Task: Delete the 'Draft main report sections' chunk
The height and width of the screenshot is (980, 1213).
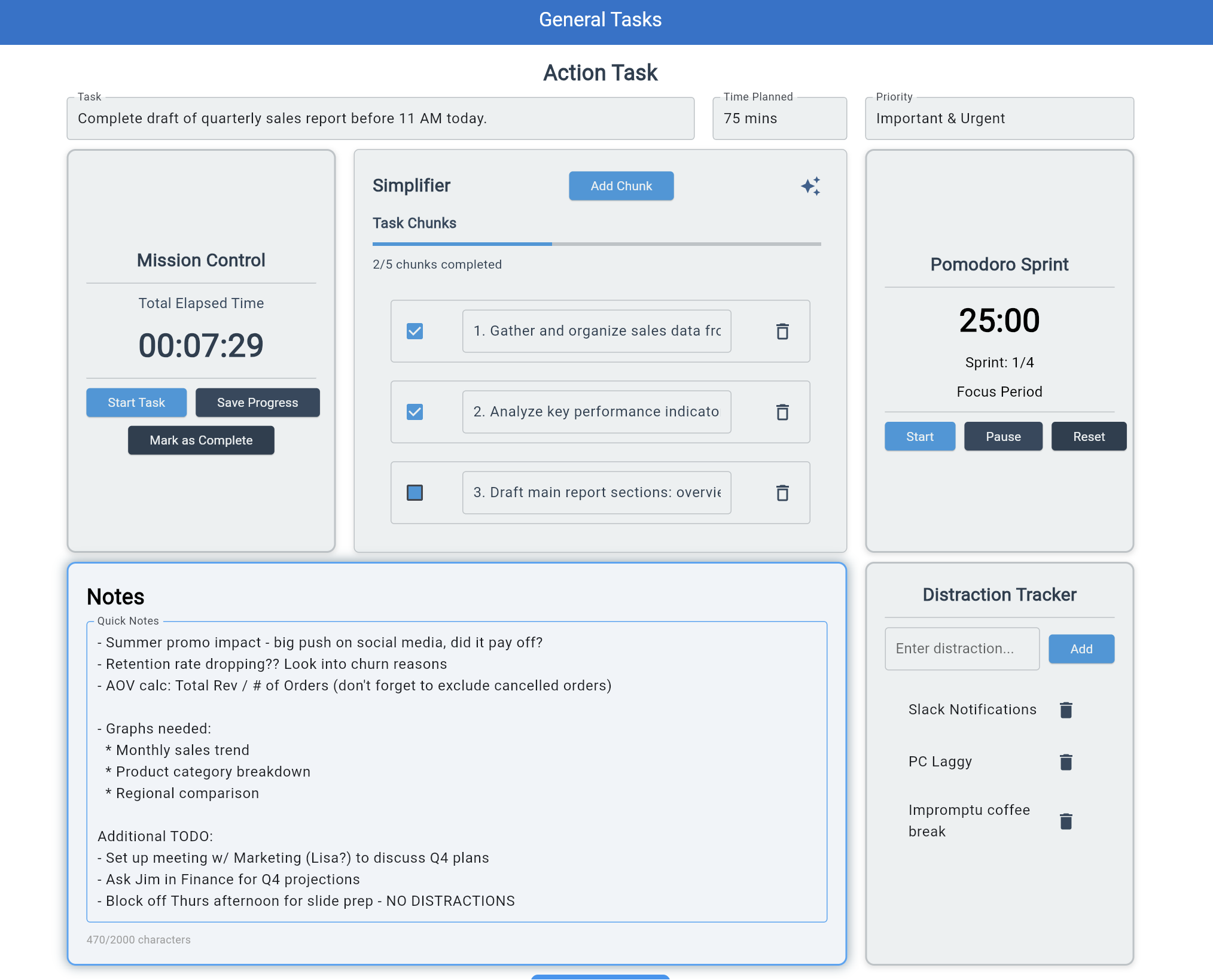Action: click(782, 493)
